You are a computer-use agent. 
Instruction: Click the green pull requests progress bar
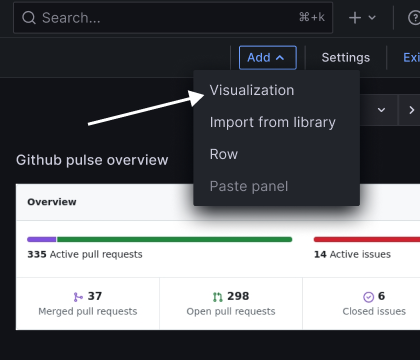(x=174, y=239)
